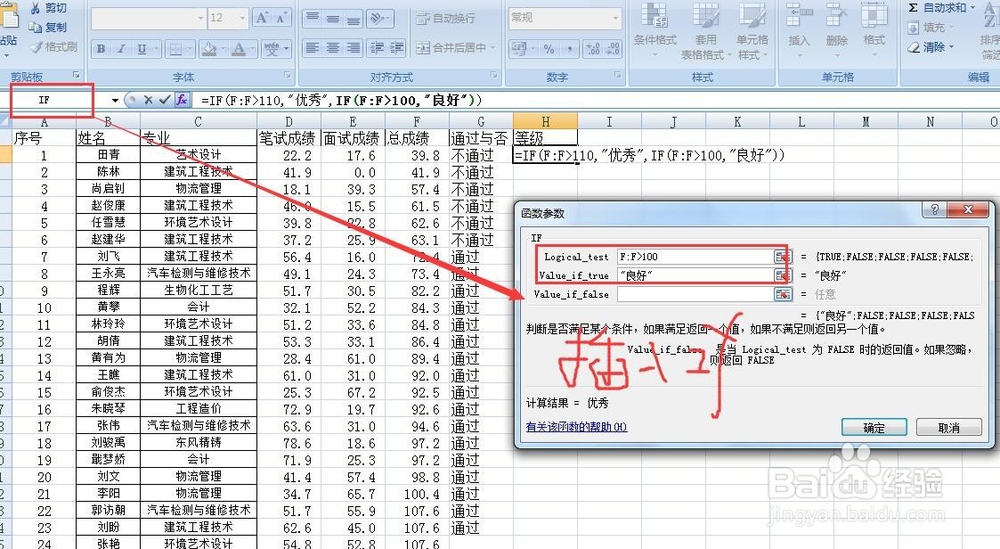
Task: Open Cell Styles (单元格样式)
Action: click(x=752, y=31)
